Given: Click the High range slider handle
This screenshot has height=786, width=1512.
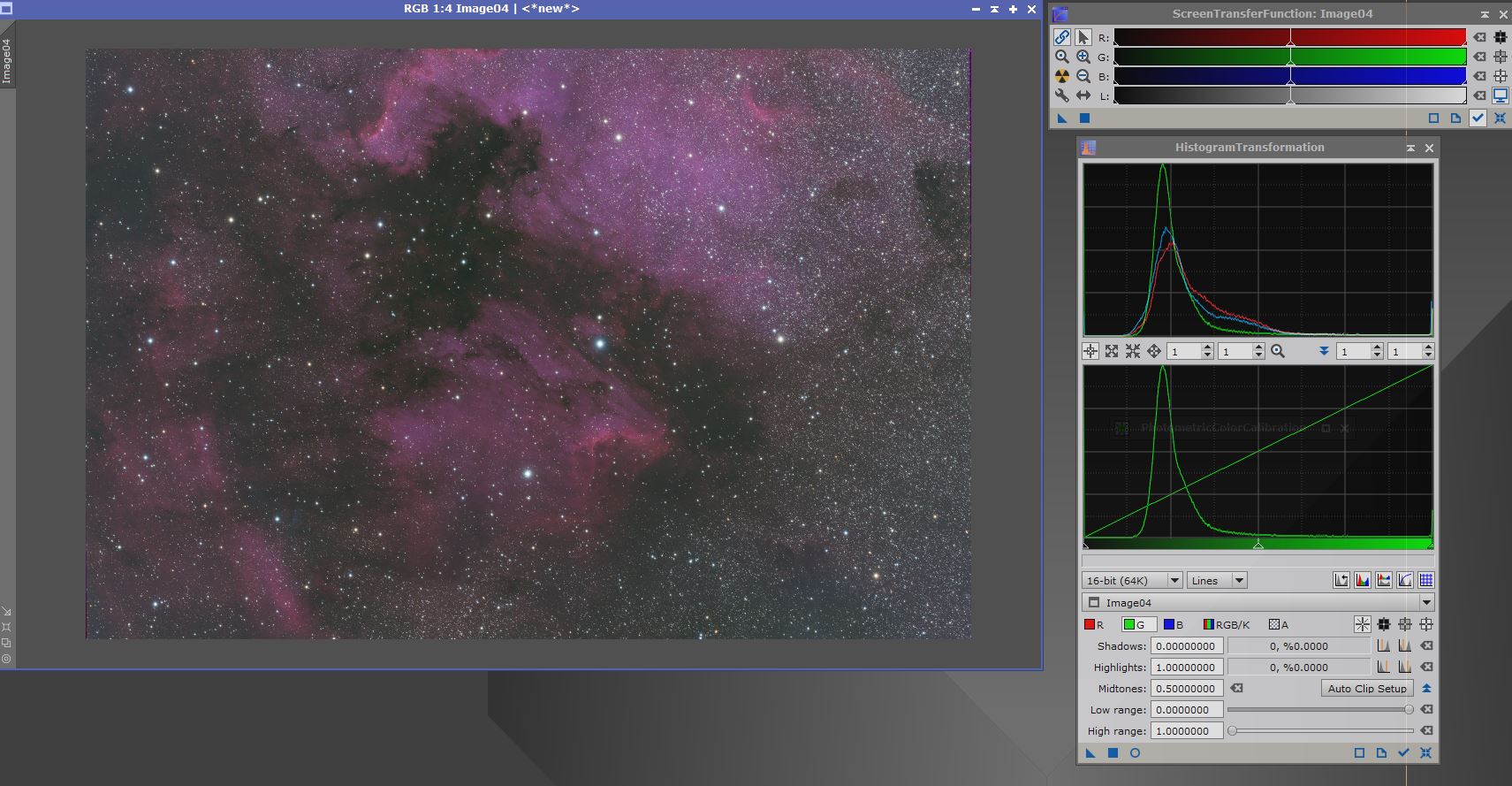Looking at the screenshot, I should 1232,730.
